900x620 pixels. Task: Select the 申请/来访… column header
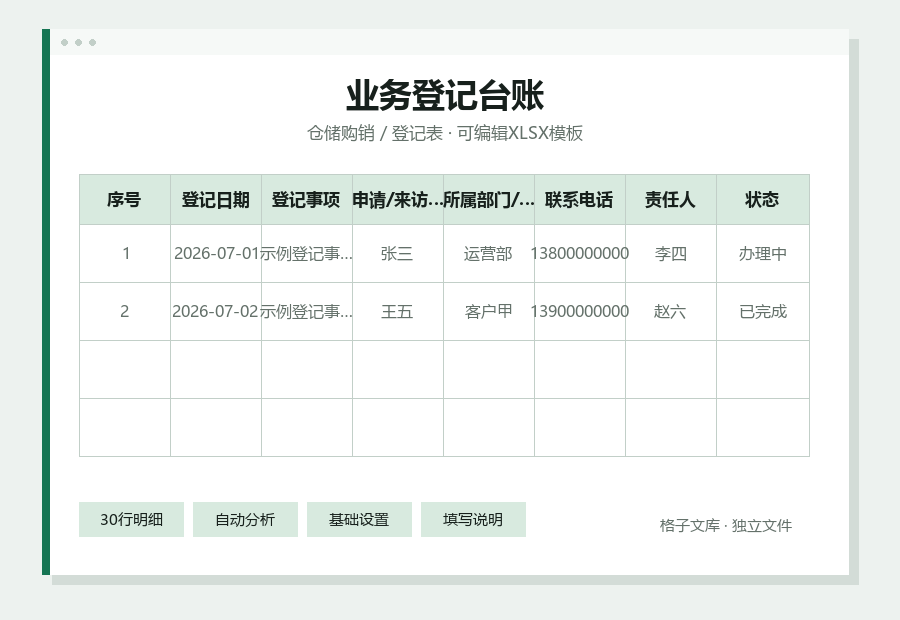[x=398, y=200]
